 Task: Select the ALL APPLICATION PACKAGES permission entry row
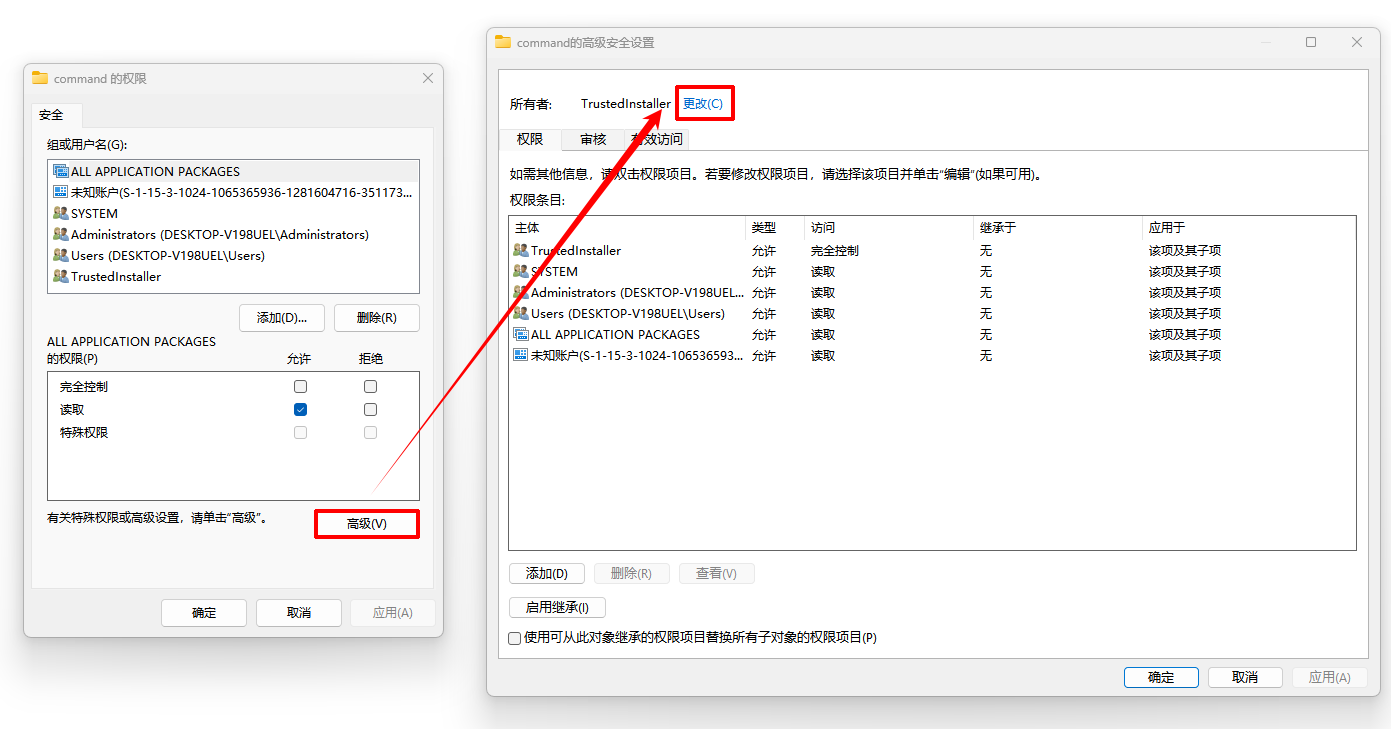(x=932, y=335)
